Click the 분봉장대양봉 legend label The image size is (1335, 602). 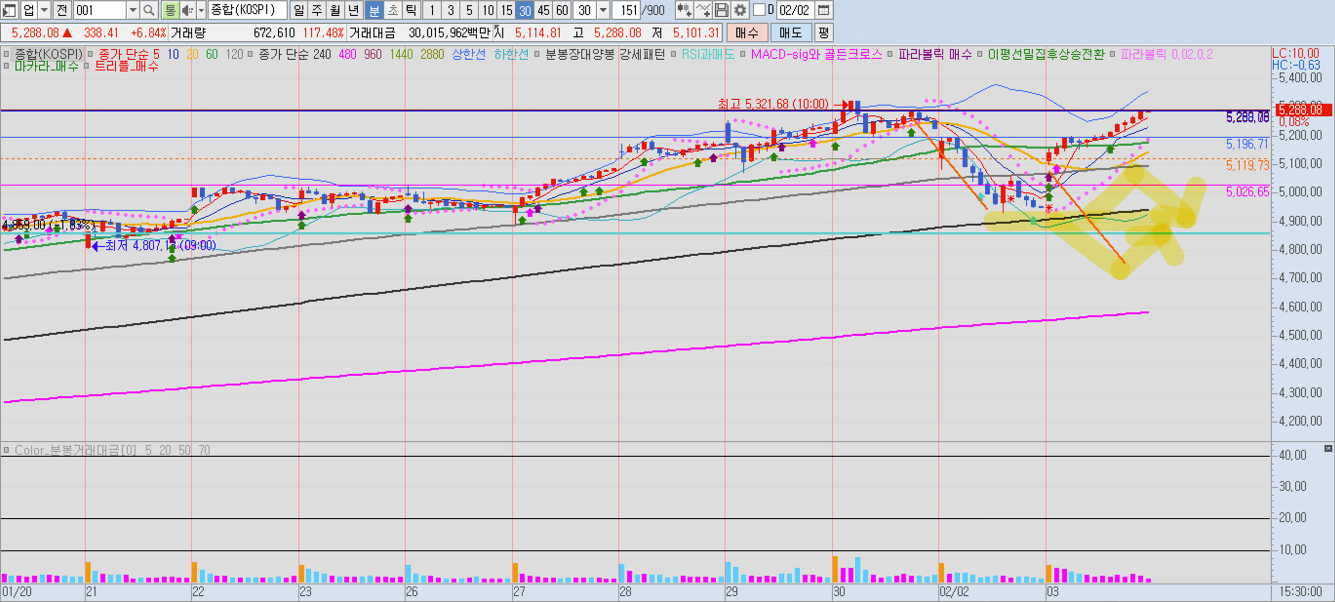tap(579, 54)
